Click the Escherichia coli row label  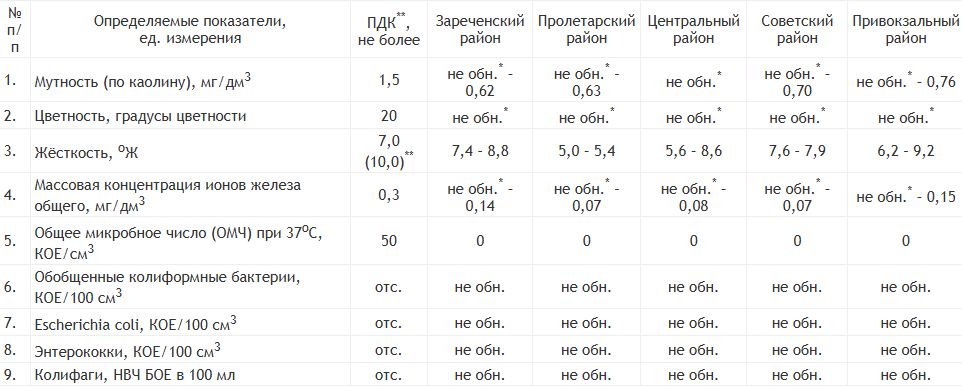click(136, 323)
